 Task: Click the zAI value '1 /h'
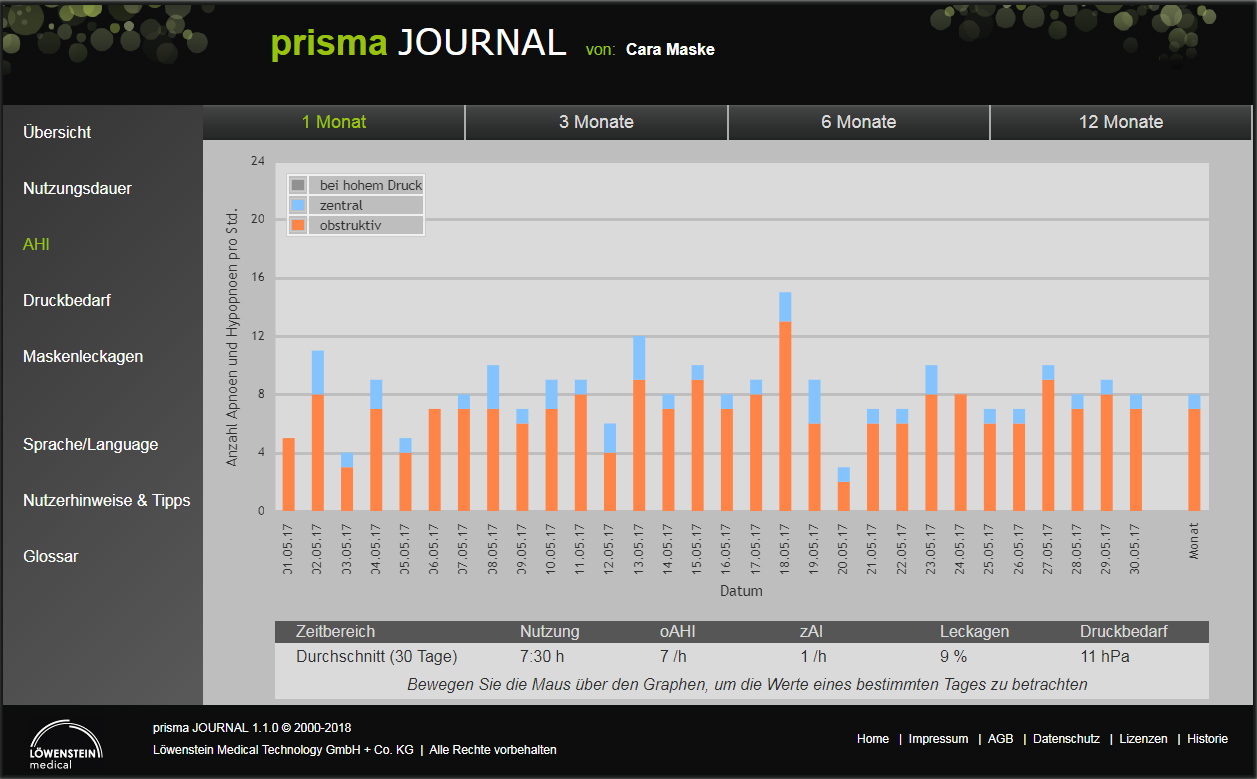[813, 657]
